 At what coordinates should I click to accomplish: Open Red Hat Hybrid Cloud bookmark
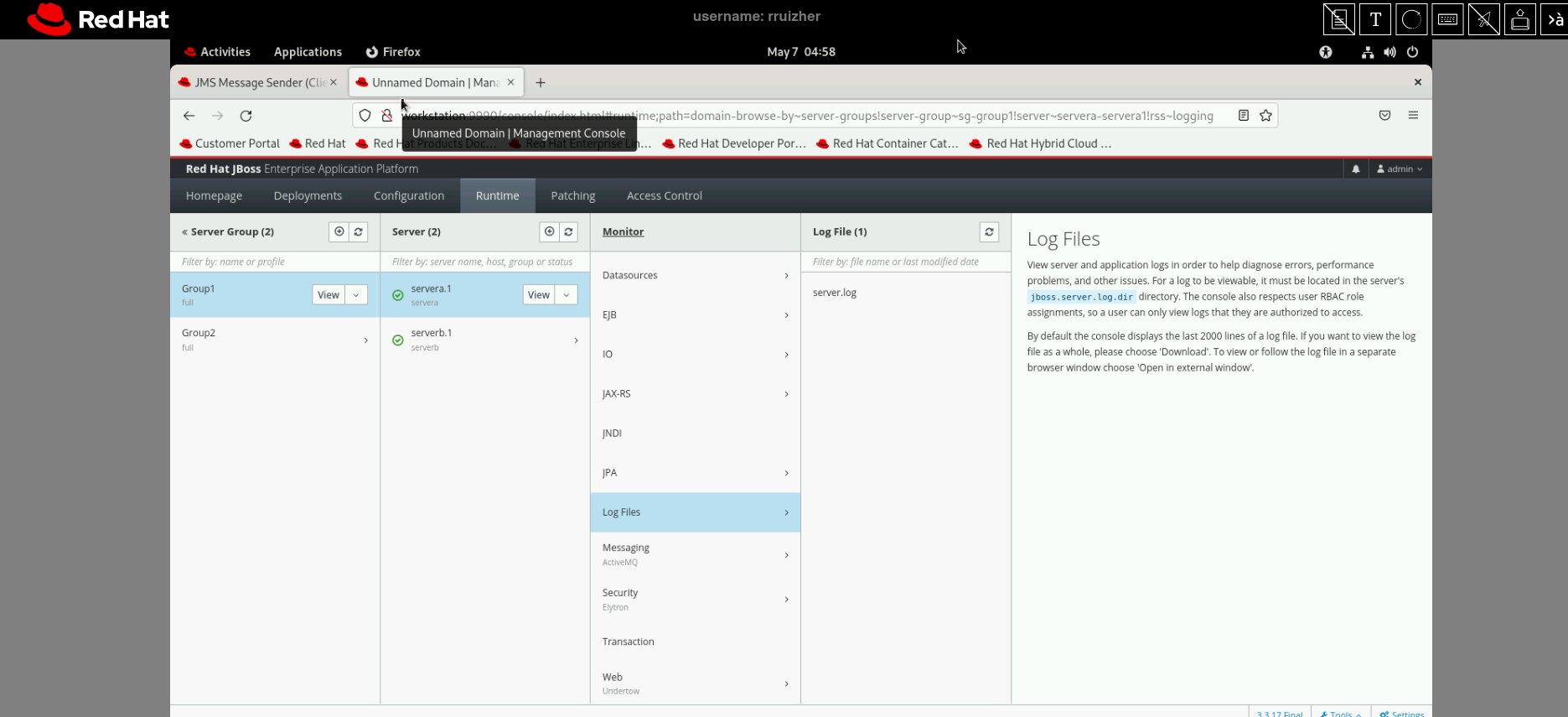tap(1040, 143)
